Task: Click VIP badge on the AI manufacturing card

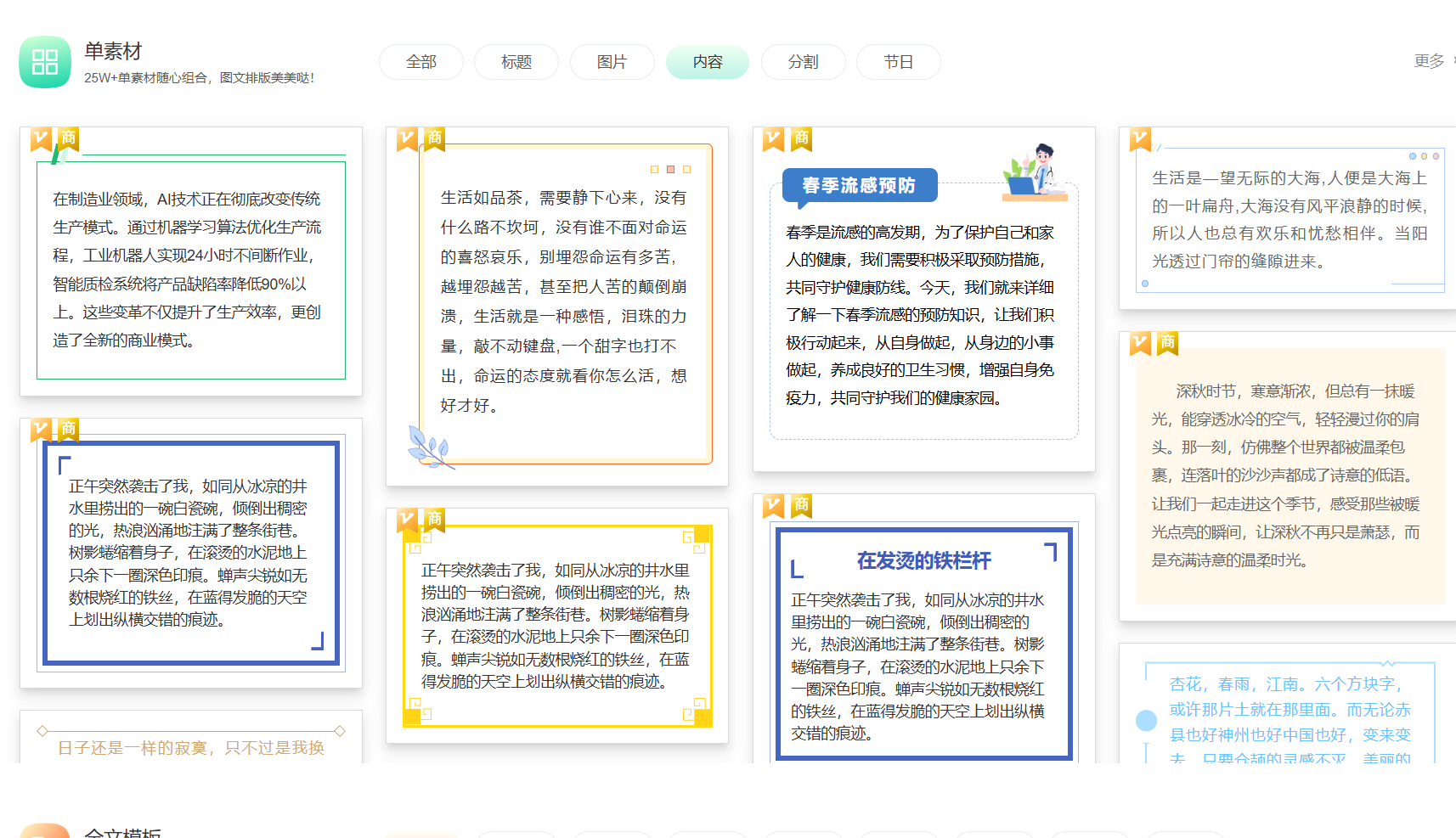Action: 42,138
